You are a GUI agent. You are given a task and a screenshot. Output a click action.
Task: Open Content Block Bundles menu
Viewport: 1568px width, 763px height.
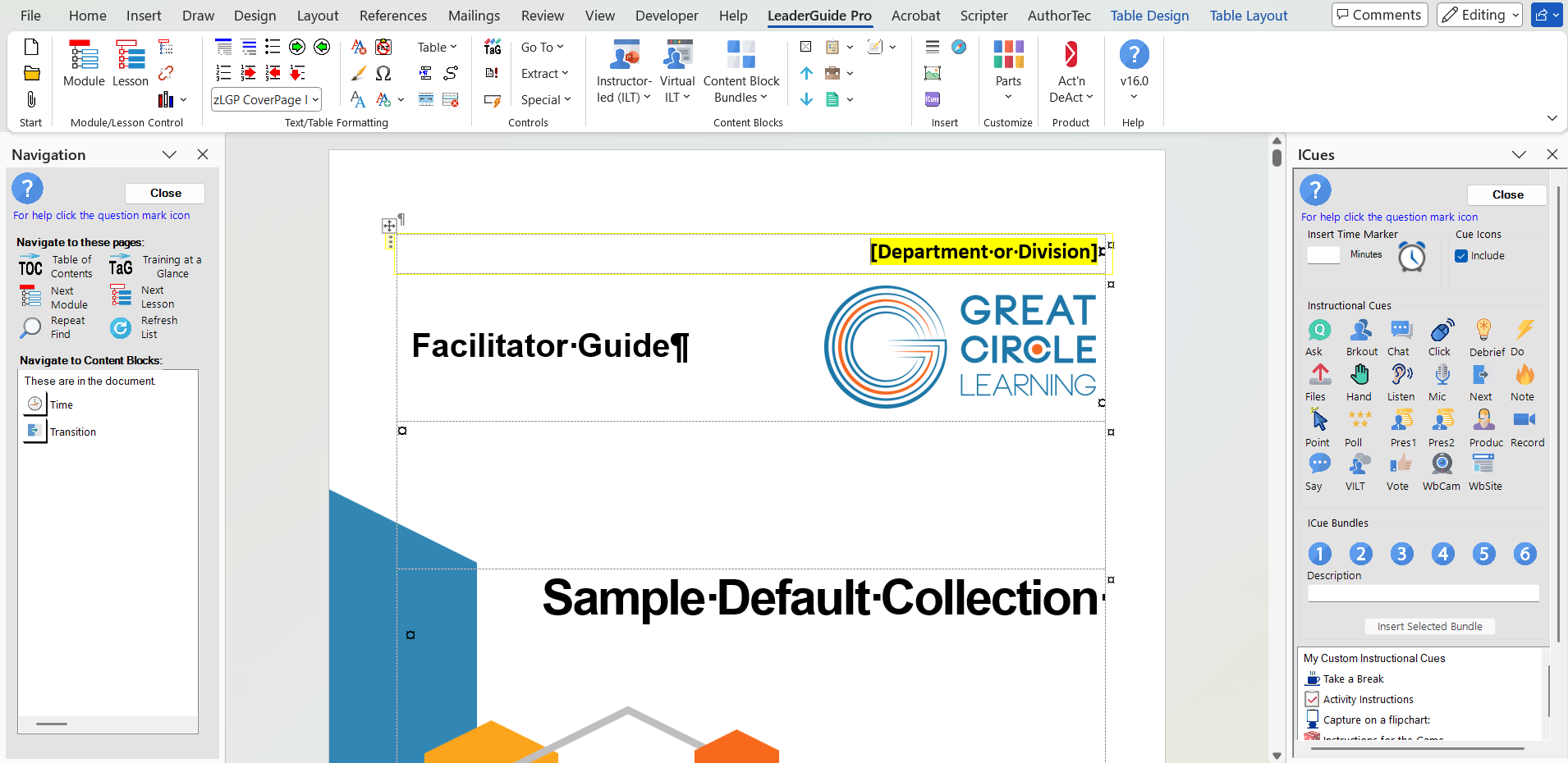point(741,72)
